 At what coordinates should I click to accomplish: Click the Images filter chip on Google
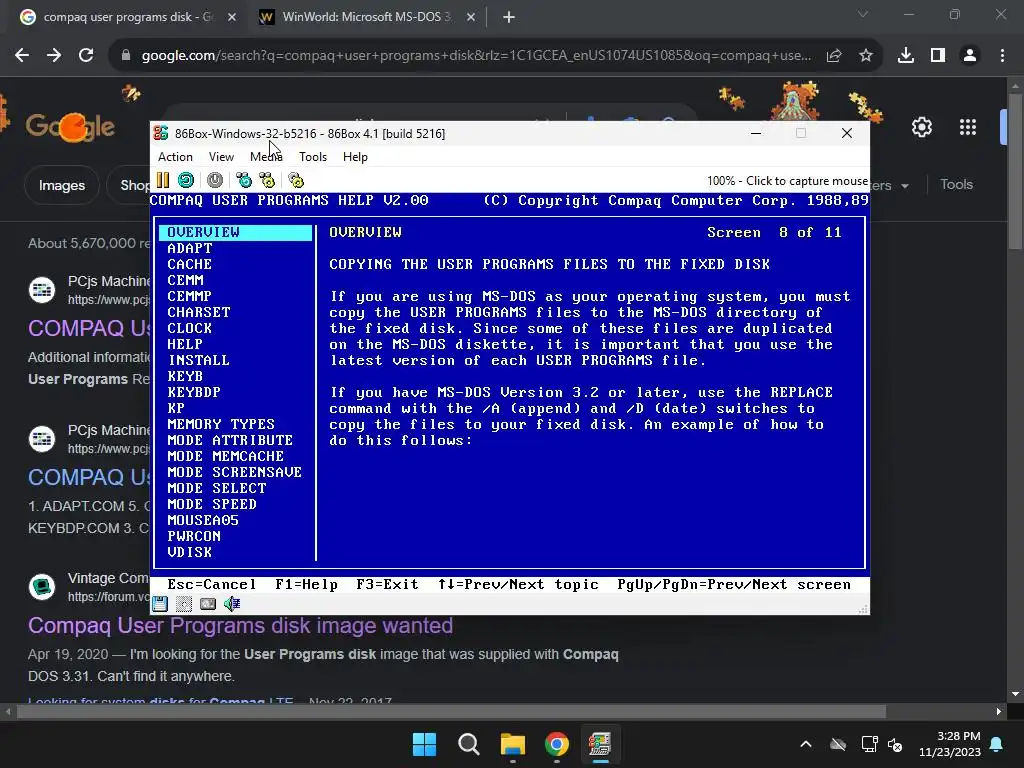pos(61,185)
